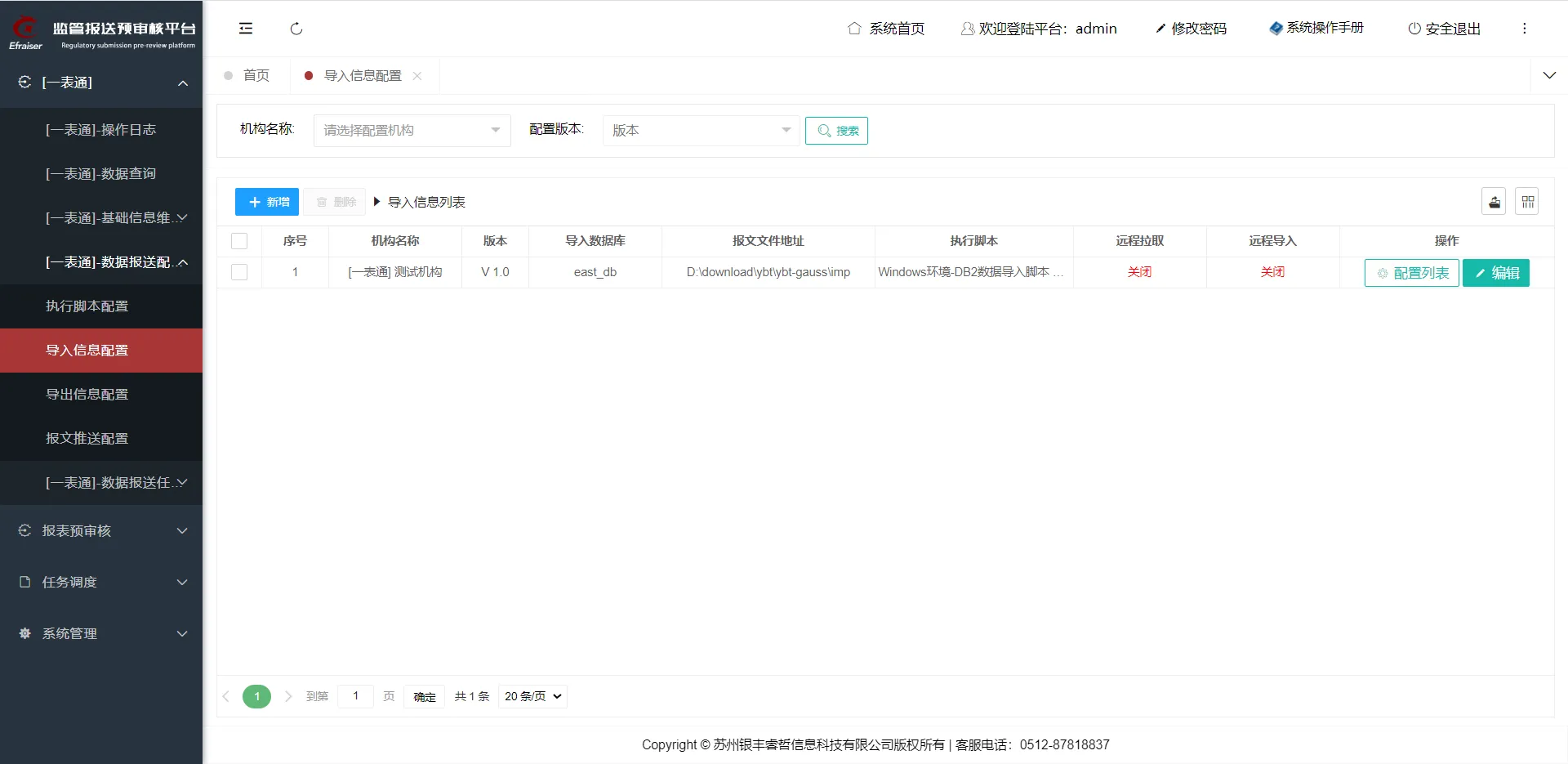Open the 配置版本 version dropdown
The width and height of the screenshot is (1568, 764).
coord(700,131)
